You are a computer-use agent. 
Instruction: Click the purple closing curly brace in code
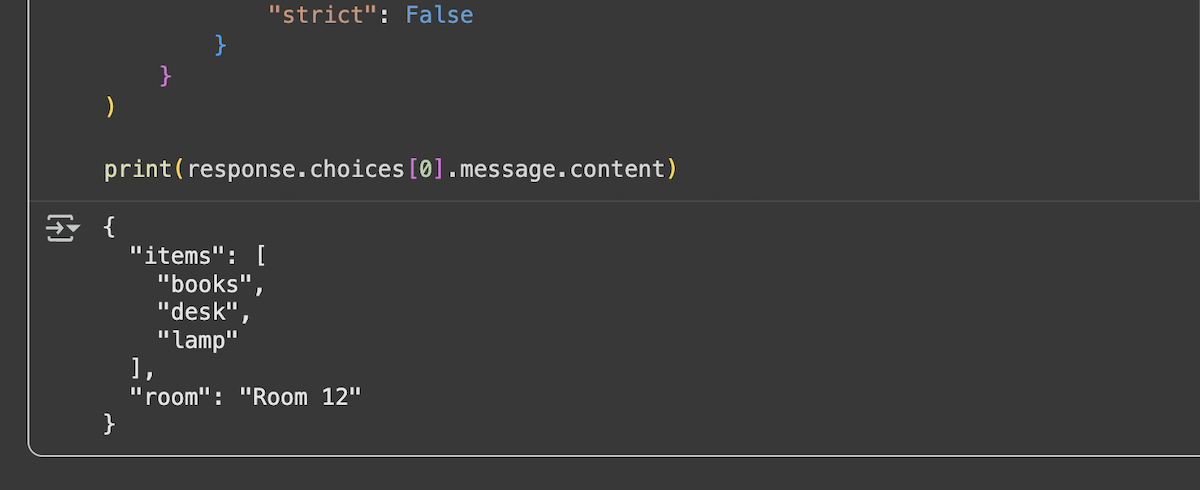tap(166, 76)
